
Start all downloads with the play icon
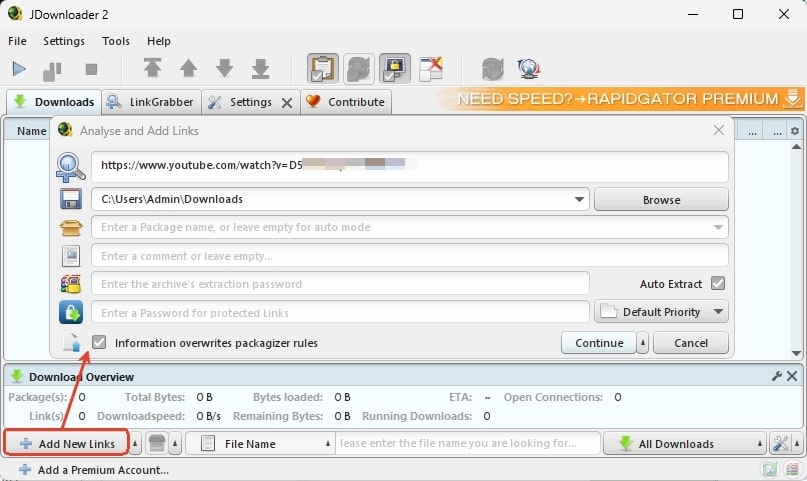[x=19, y=69]
